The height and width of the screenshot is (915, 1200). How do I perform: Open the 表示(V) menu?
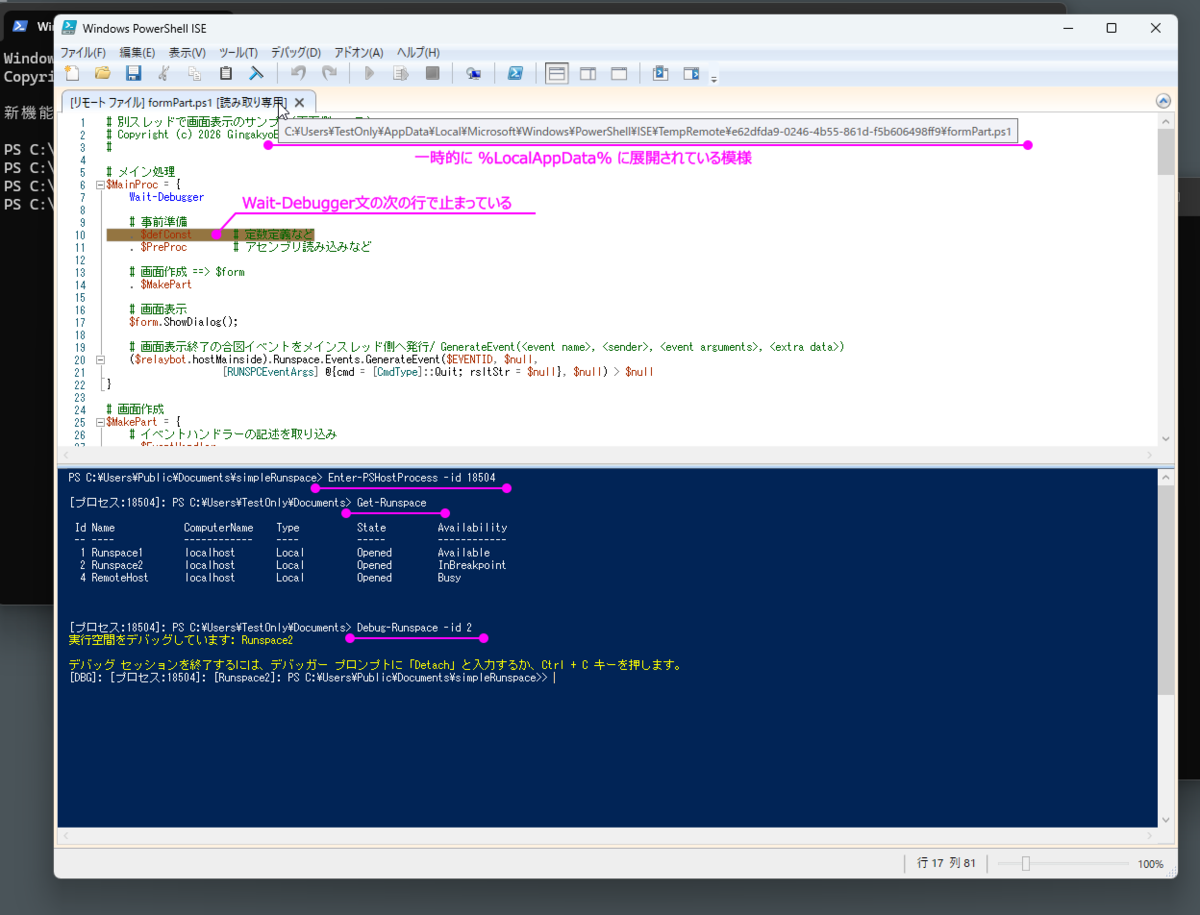tap(187, 52)
